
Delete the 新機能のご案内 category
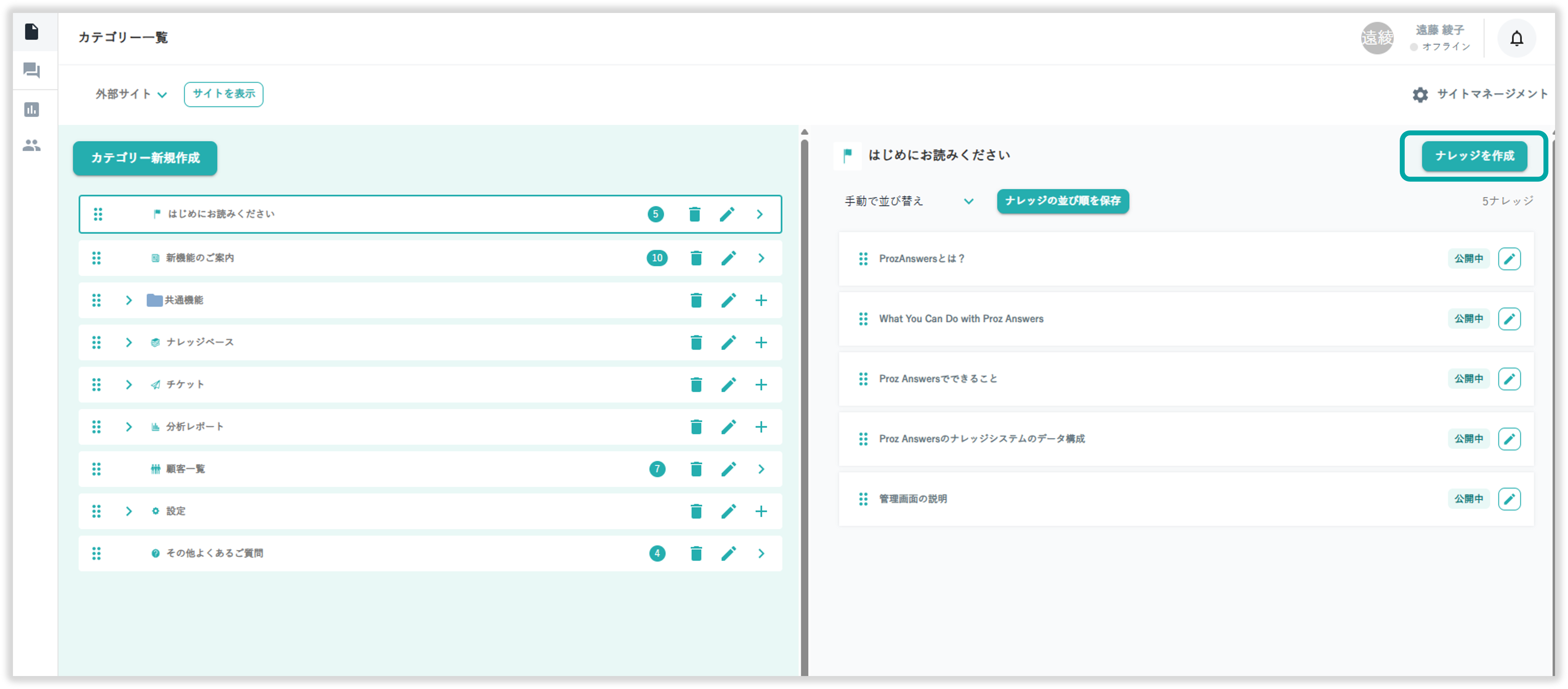pos(696,258)
